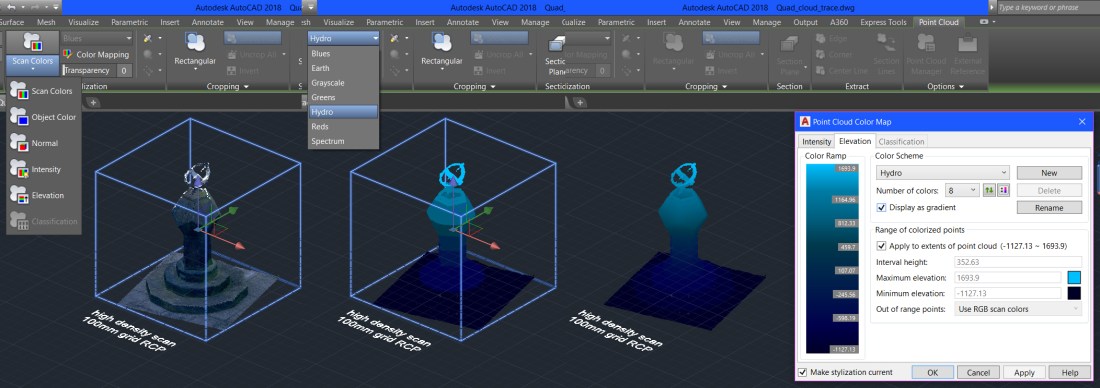Click the AutoCAD logo in the Color Map dialog title
The height and width of the screenshot is (388, 1100).
[x=805, y=121]
